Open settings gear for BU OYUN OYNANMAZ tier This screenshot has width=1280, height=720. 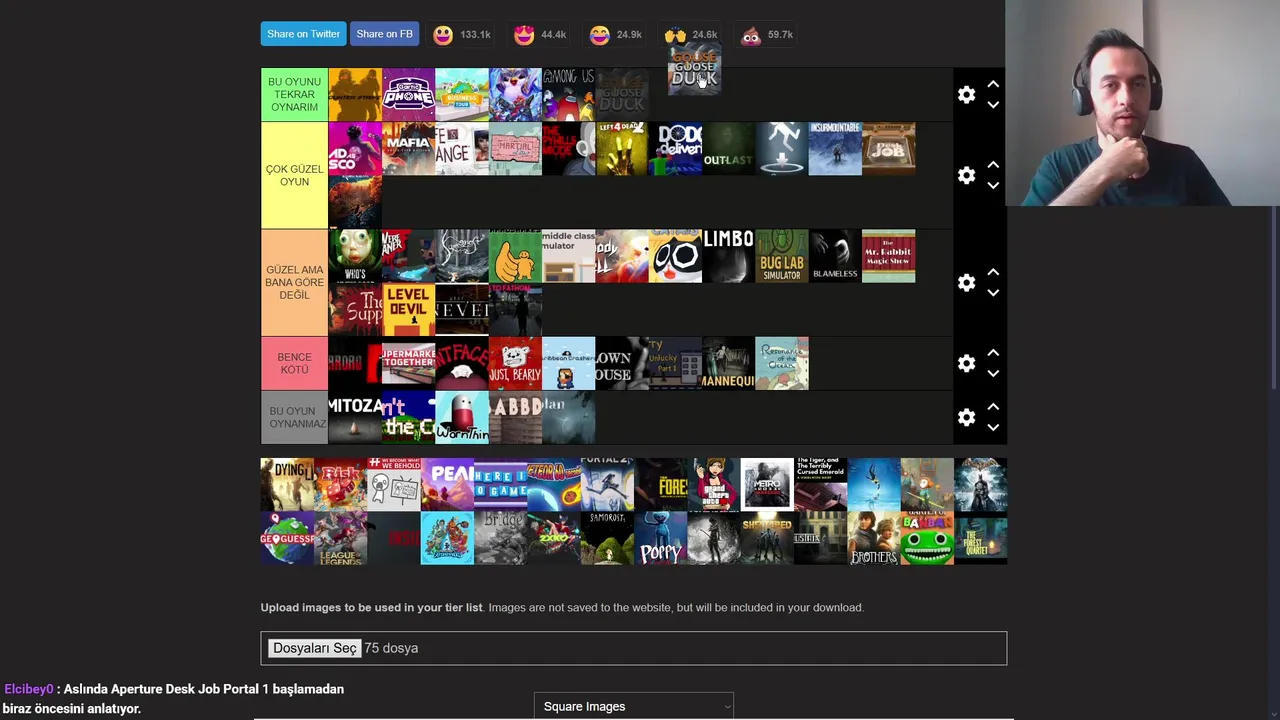click(x=966, y=417)
